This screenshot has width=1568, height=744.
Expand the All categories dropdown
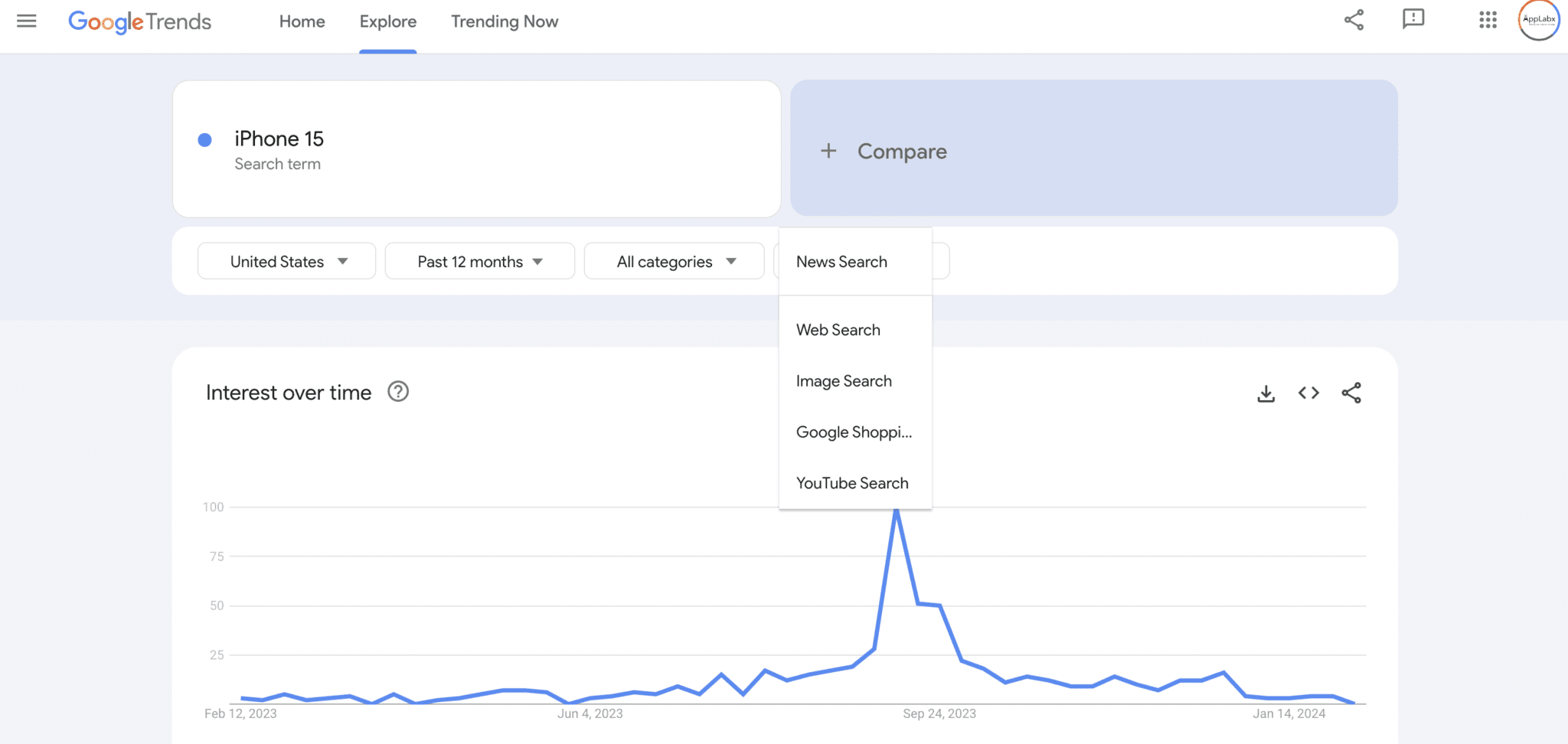674,261
